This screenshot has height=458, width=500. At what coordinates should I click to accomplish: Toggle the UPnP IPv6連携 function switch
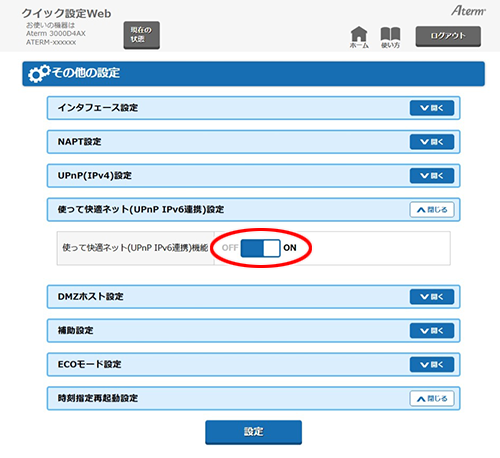point(260,248)
